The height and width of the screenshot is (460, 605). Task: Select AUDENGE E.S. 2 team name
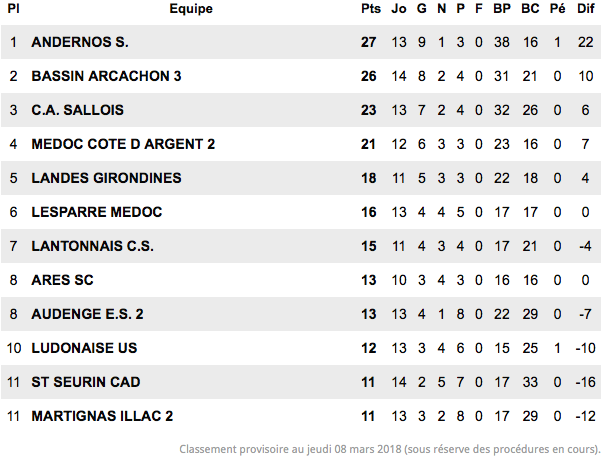88,314
